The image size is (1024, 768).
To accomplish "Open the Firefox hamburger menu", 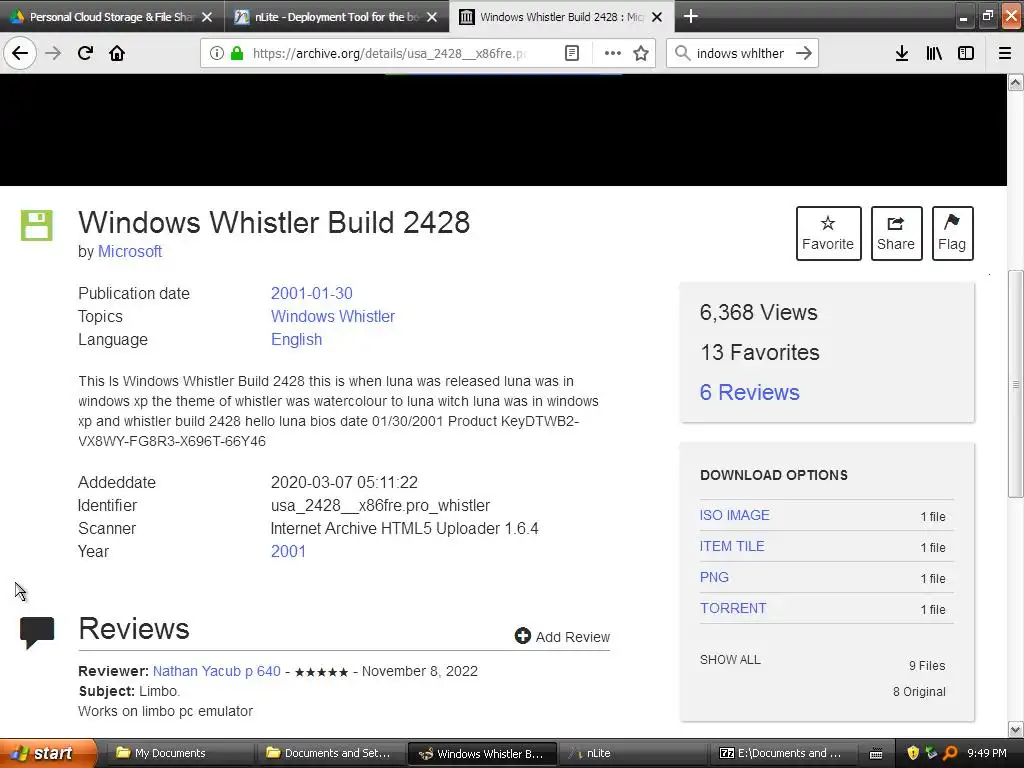I will tap(1005, 53).
